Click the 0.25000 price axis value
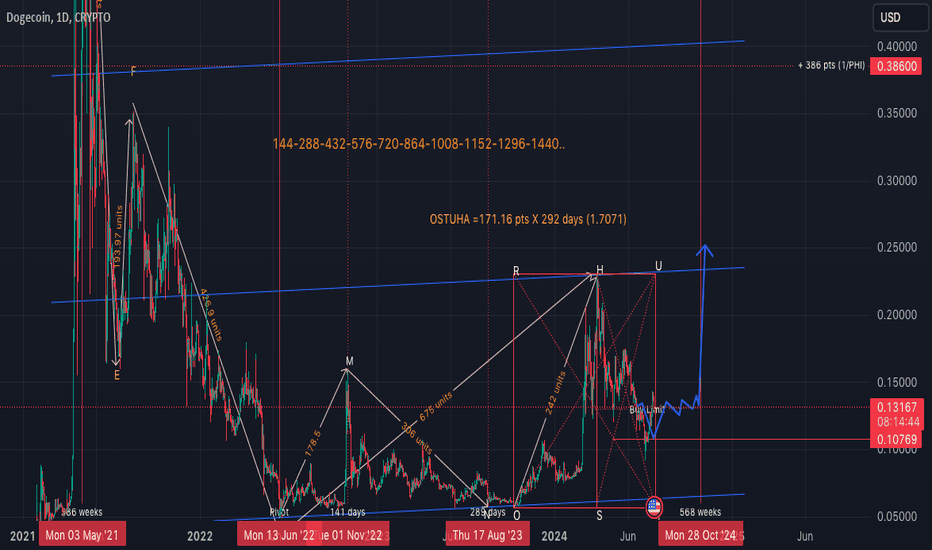Image resolution: width=932 pixels, height=550 pixels. (x=897, y=247)
